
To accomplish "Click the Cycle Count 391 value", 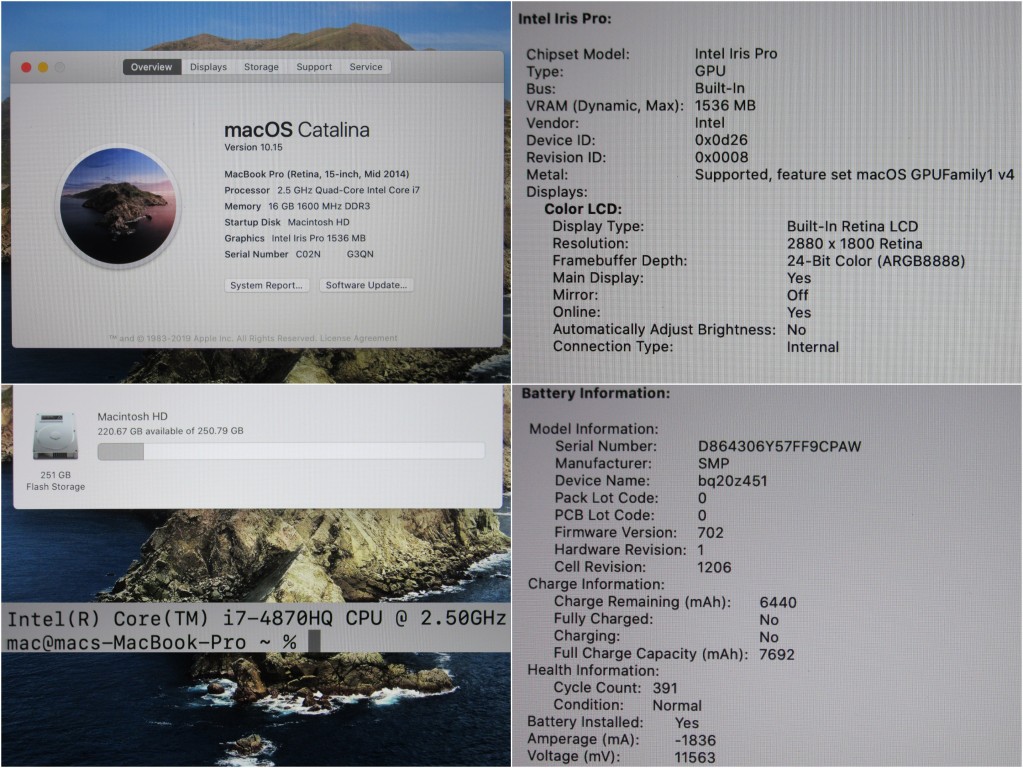I will point(665,688).
